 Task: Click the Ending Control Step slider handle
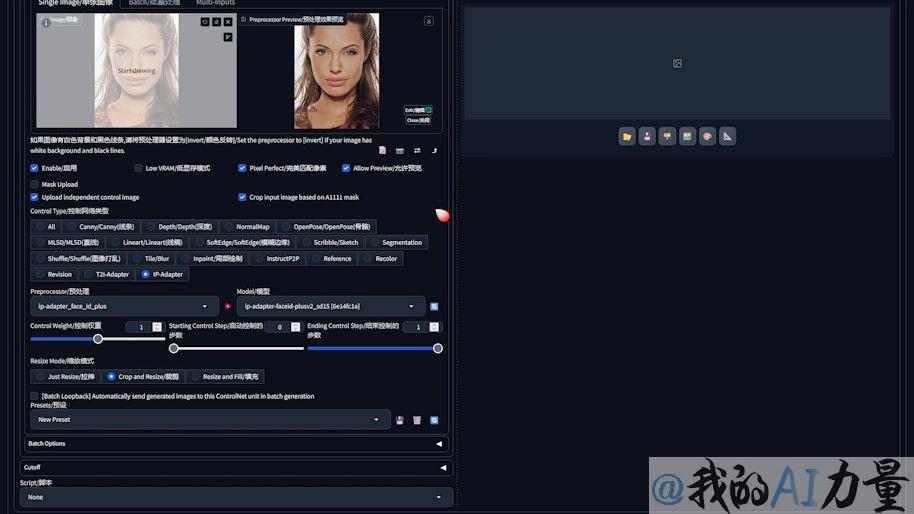pos(438,348)
